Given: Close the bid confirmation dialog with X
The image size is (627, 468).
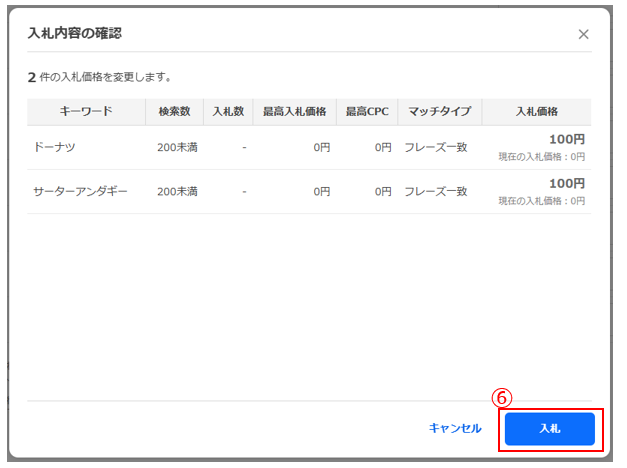Looking at the screenshot, I should [x=584, y=34].
